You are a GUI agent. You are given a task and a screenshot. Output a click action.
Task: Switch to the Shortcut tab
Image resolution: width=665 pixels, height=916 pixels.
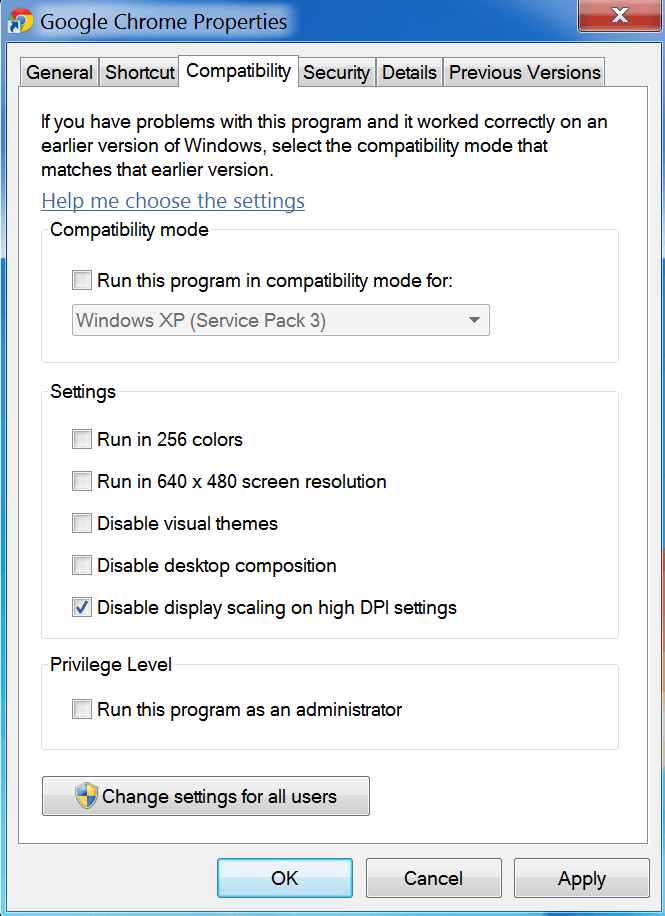coord(139,72)
